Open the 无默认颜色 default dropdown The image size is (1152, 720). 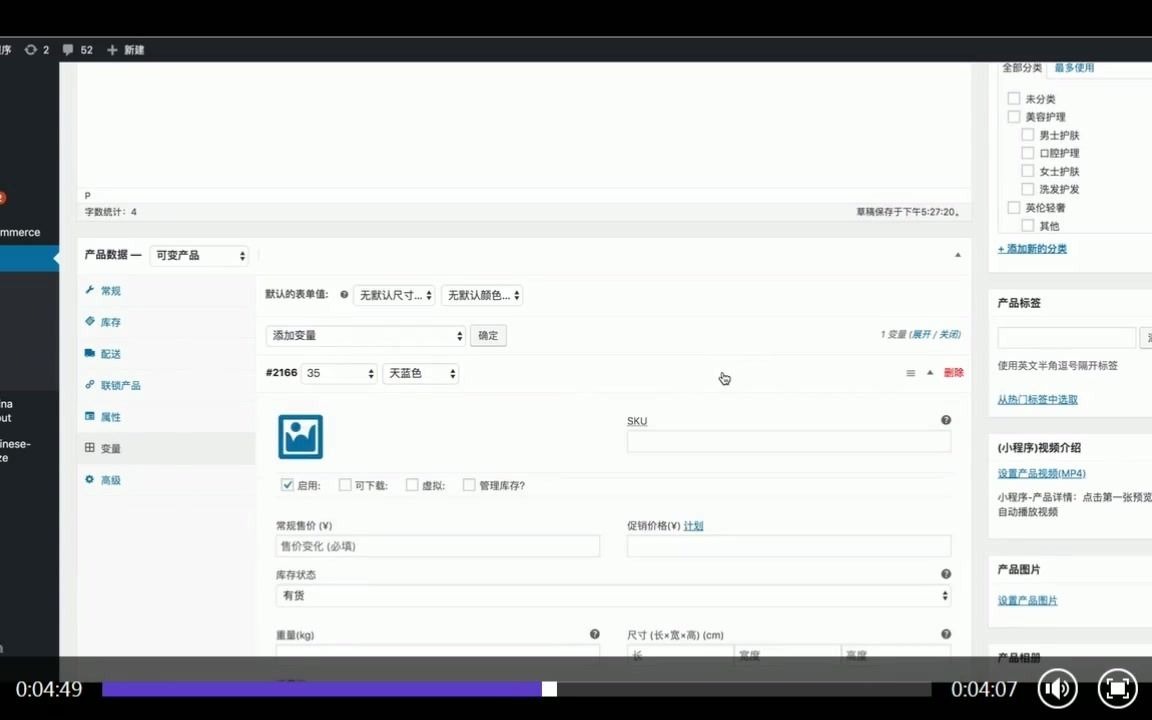(x=482, y=295)
